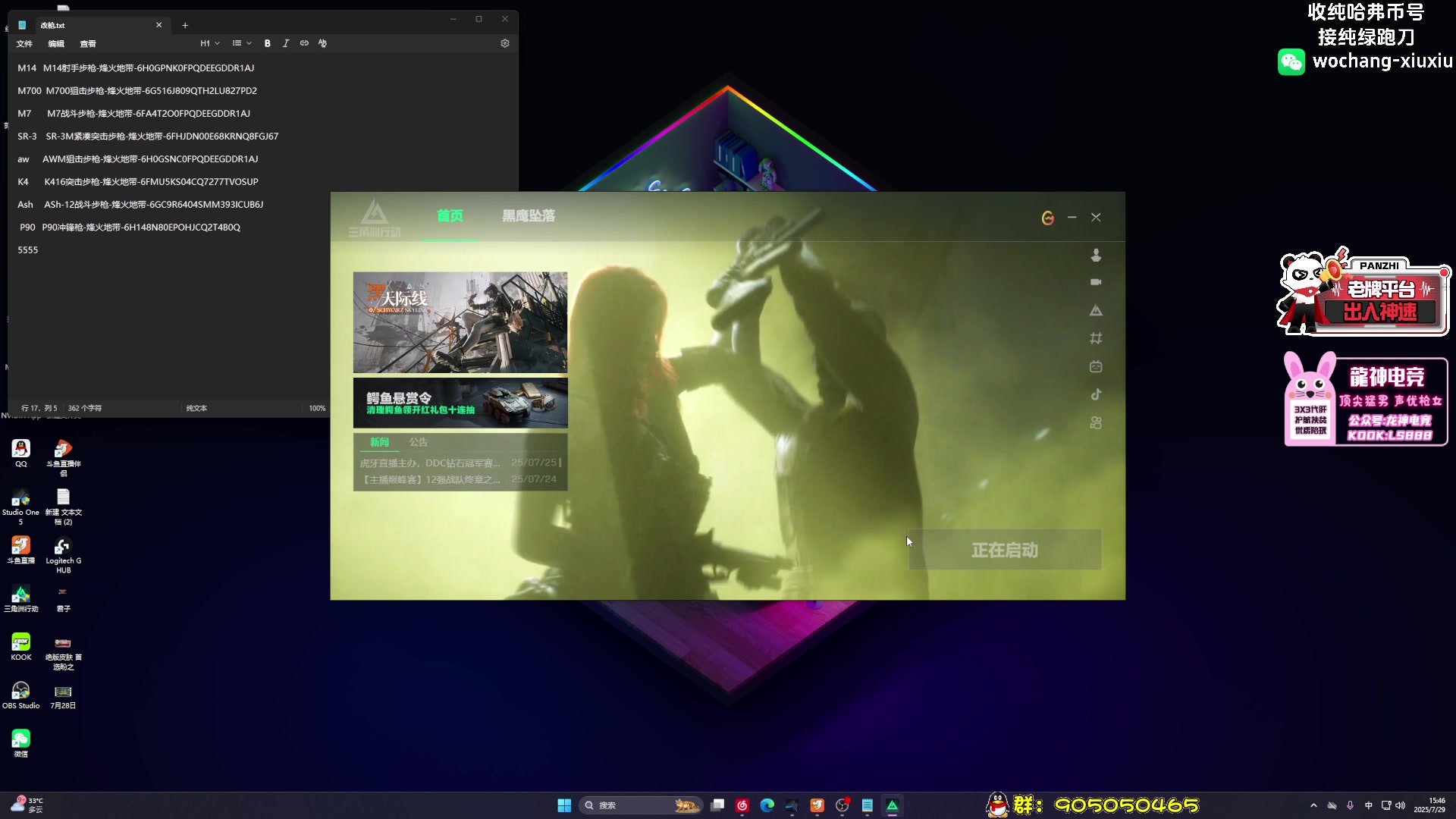Open the QQ desktop shortcut

21,453
